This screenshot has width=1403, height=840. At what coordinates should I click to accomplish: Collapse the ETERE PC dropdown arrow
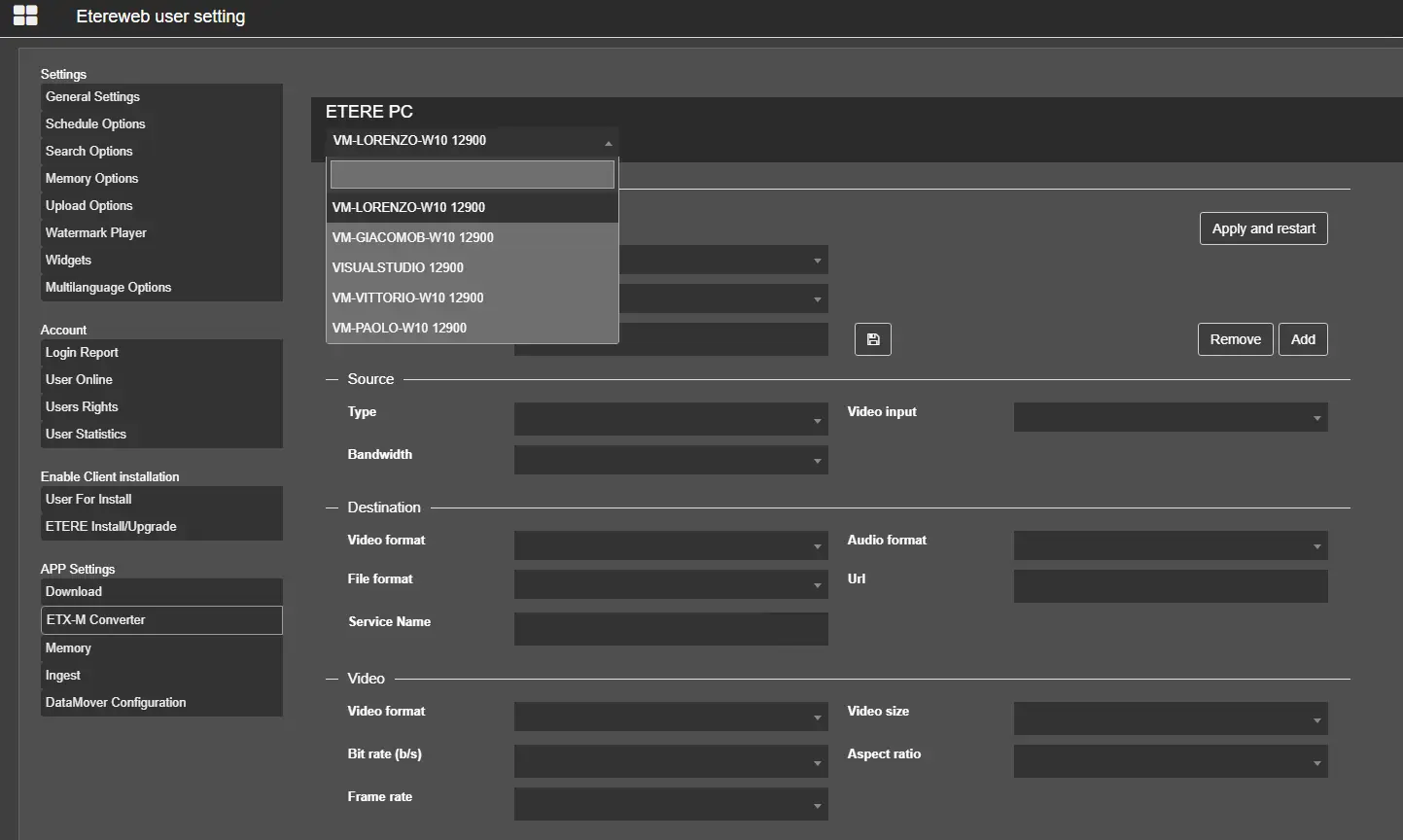tap(608, 142)
